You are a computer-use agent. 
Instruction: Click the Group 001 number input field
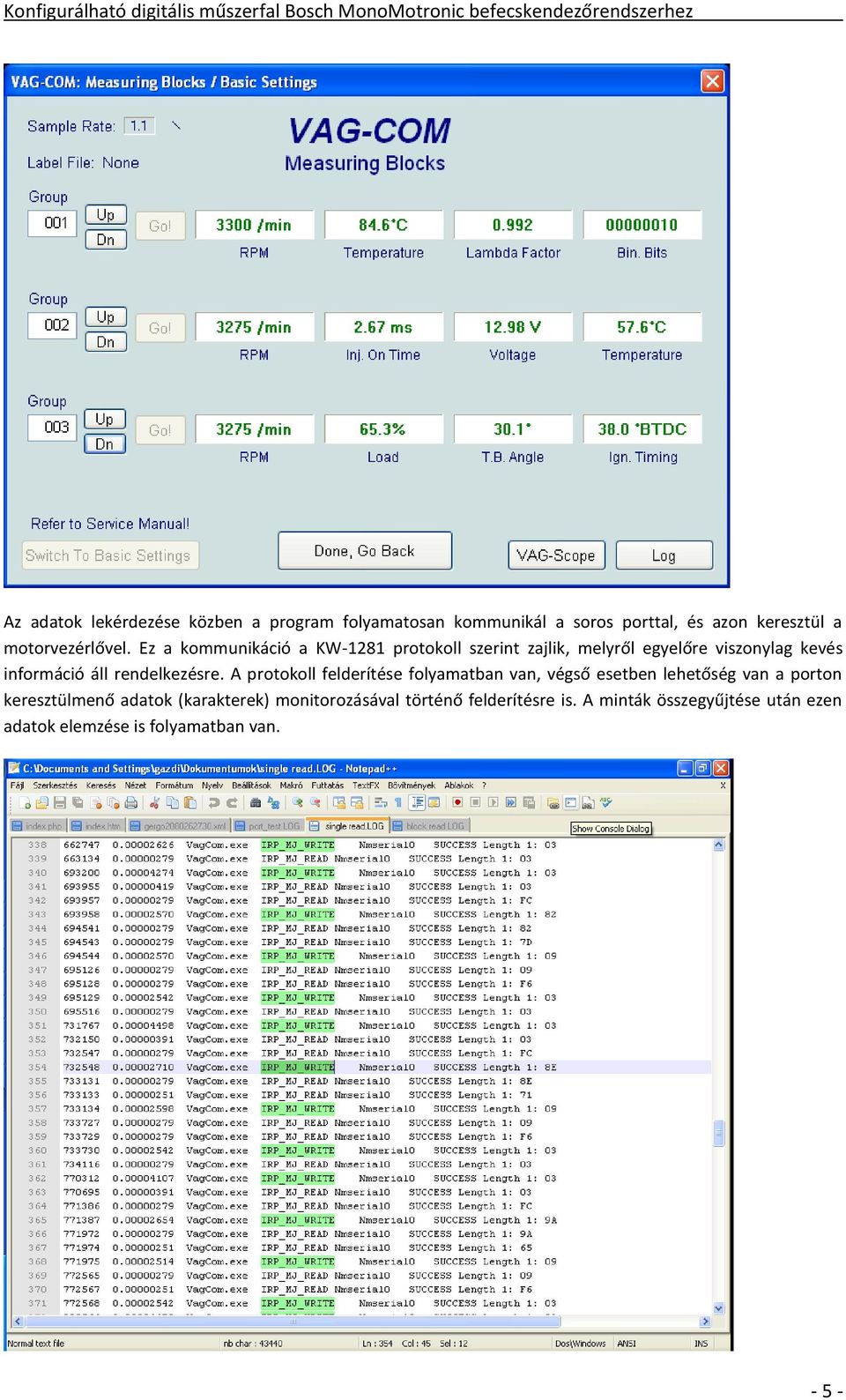point(54,223)
